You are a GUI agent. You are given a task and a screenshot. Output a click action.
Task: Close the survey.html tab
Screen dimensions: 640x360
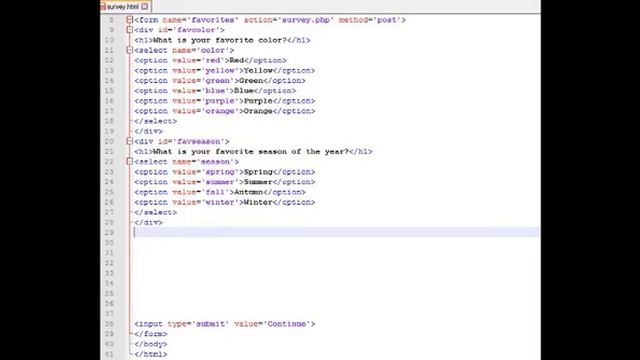coord(144,7)
